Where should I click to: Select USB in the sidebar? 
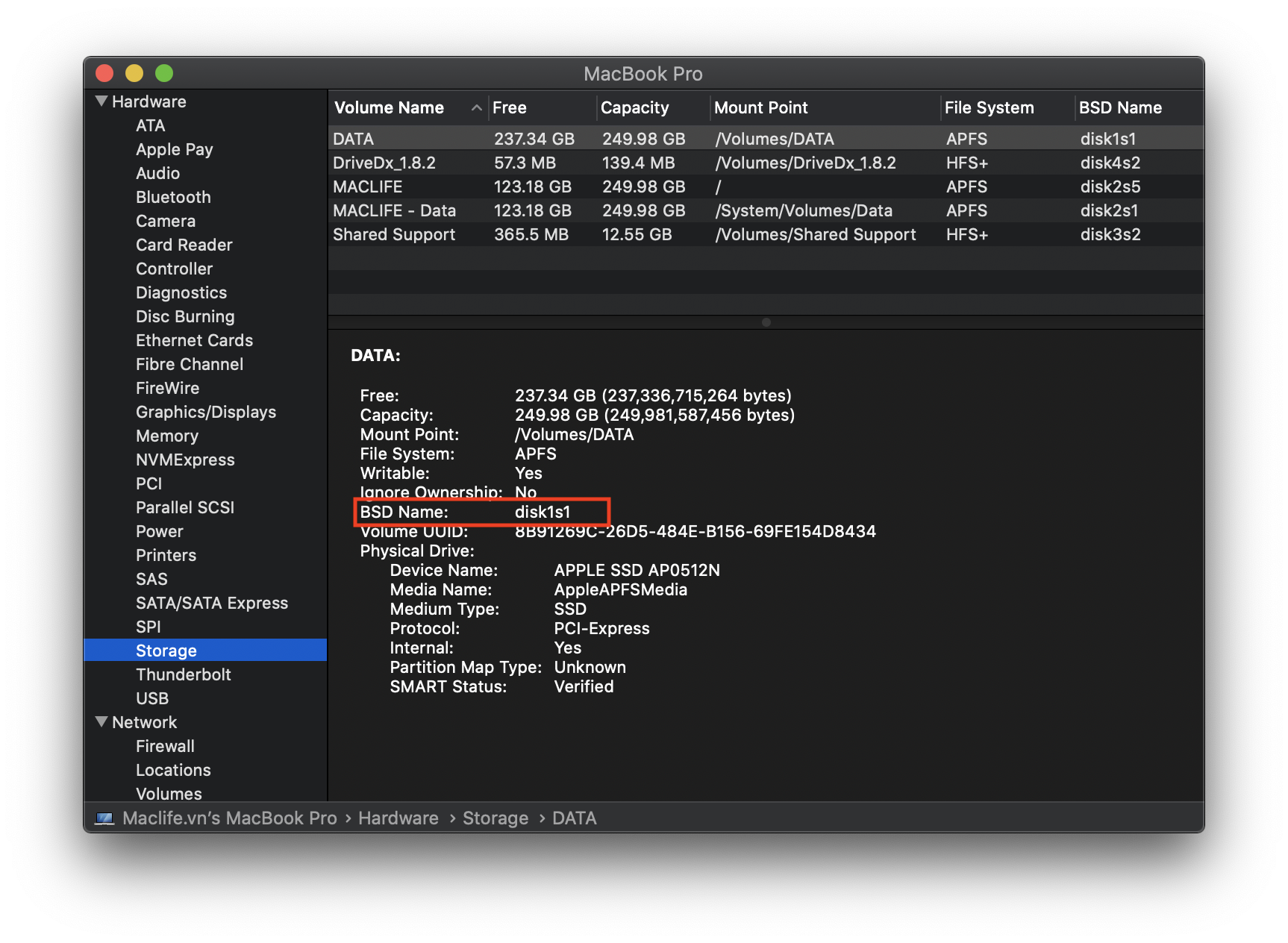point(152,698)
